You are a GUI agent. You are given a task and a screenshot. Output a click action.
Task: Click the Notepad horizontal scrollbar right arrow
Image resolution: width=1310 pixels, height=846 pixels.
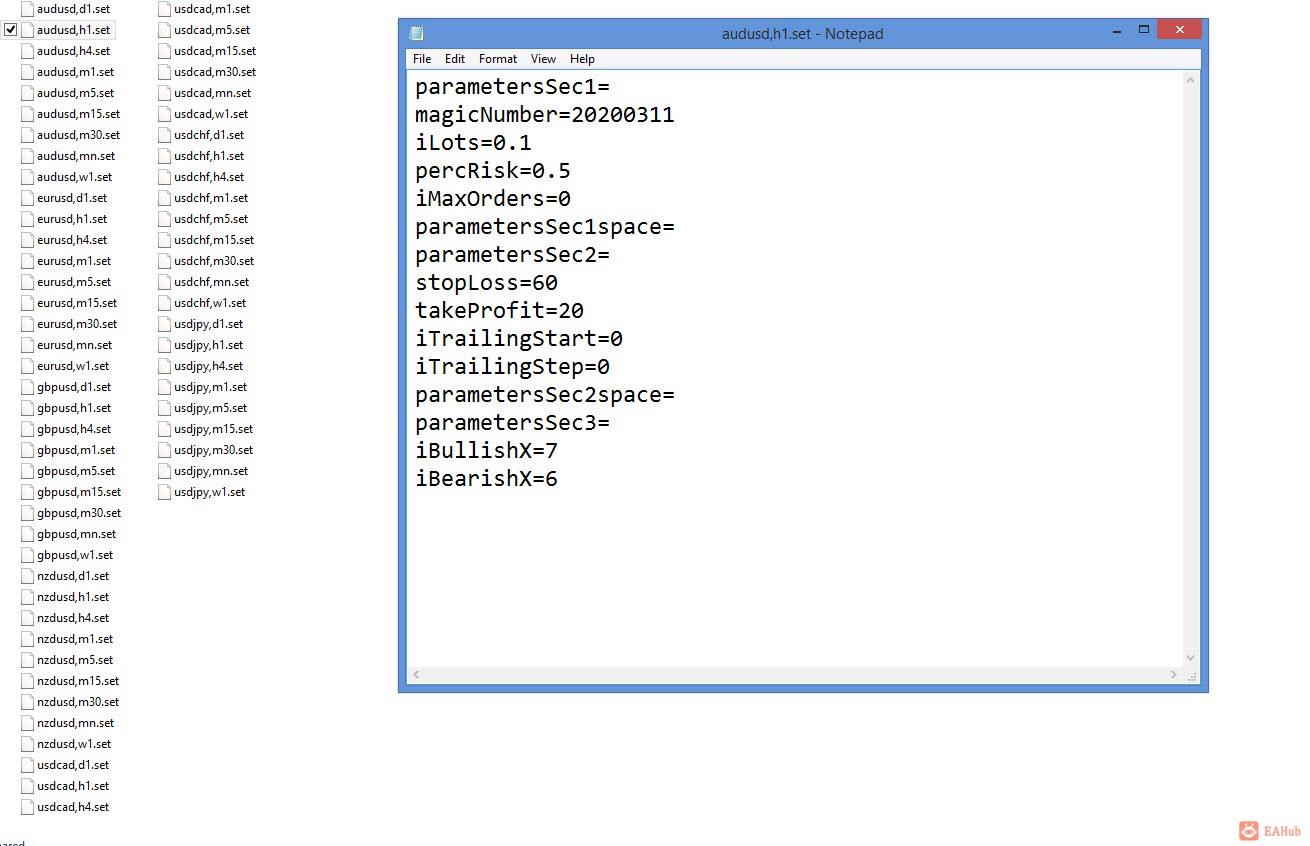[1174, 675]
